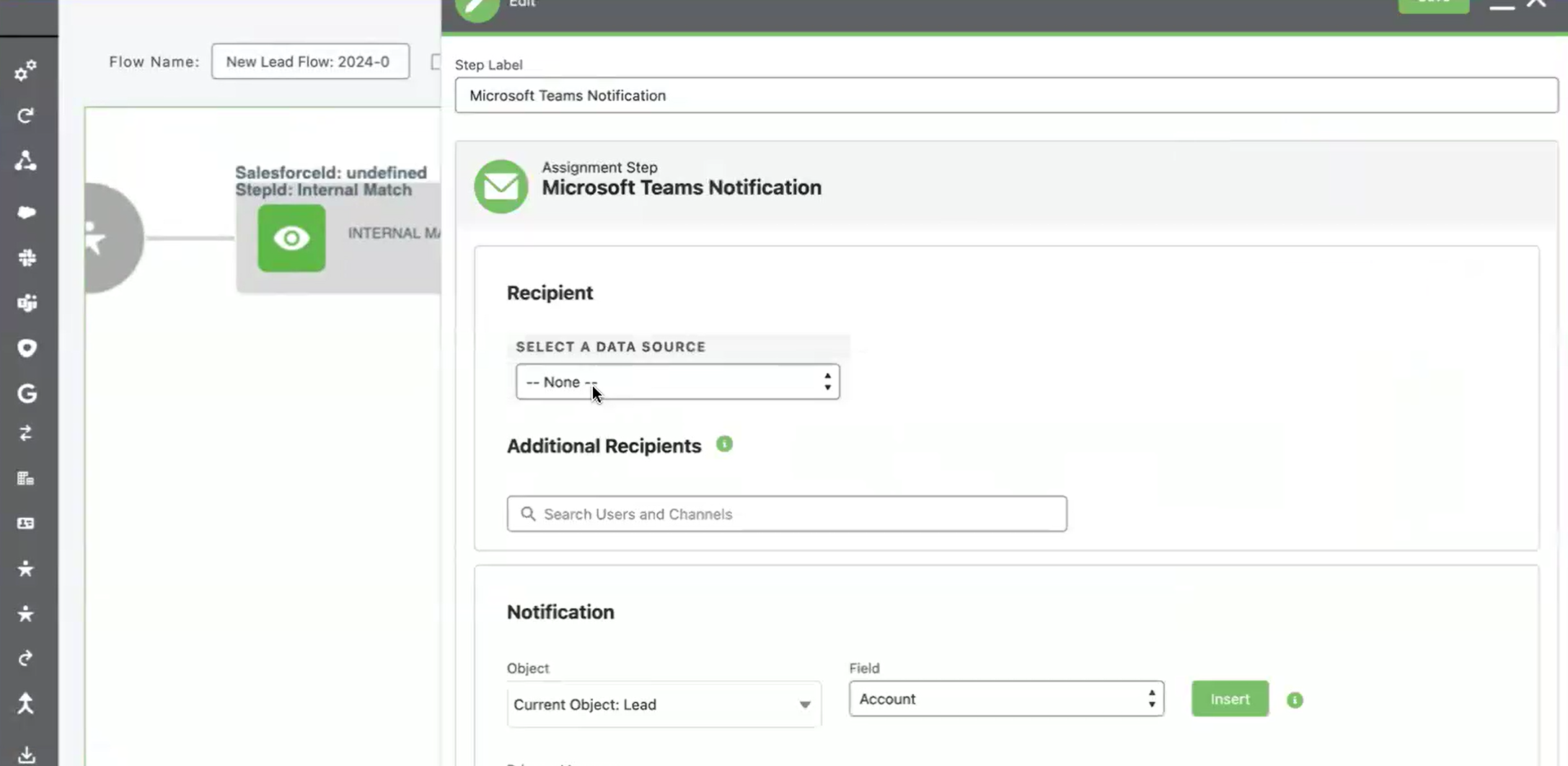Open the ID card icon in sidebar
Screen dimensions: 1568x766
point(26,524)
